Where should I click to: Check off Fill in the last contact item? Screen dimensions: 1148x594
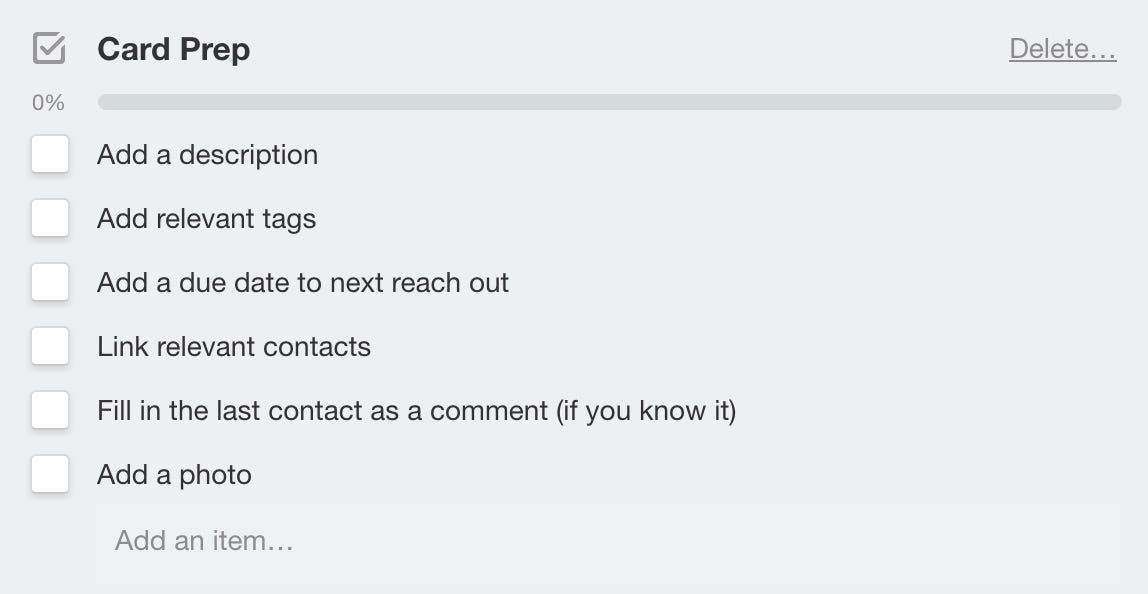coord(50,409)
